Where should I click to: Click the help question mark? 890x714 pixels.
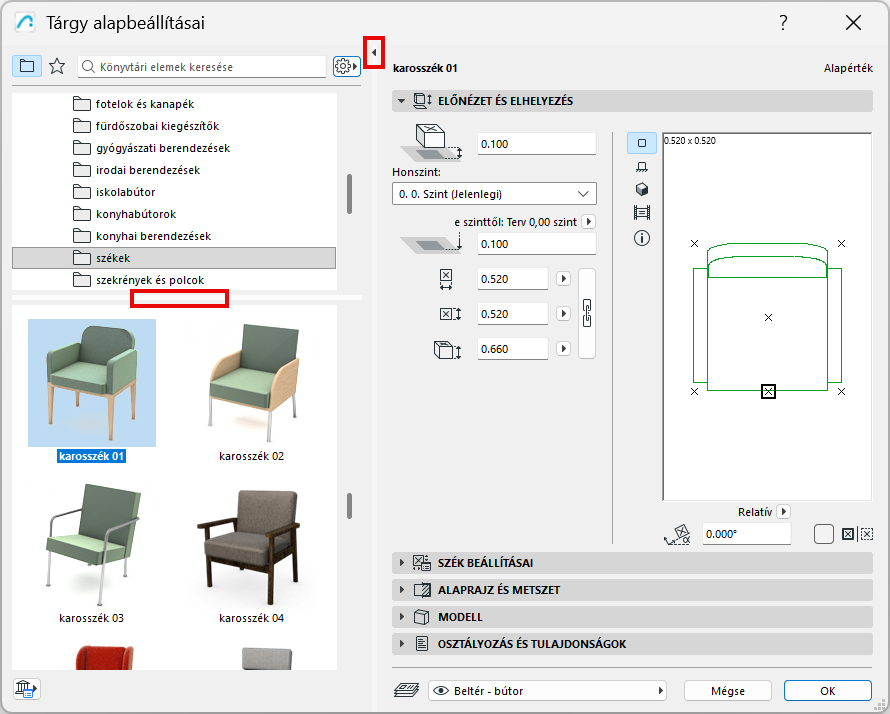(x=783, y=23)
